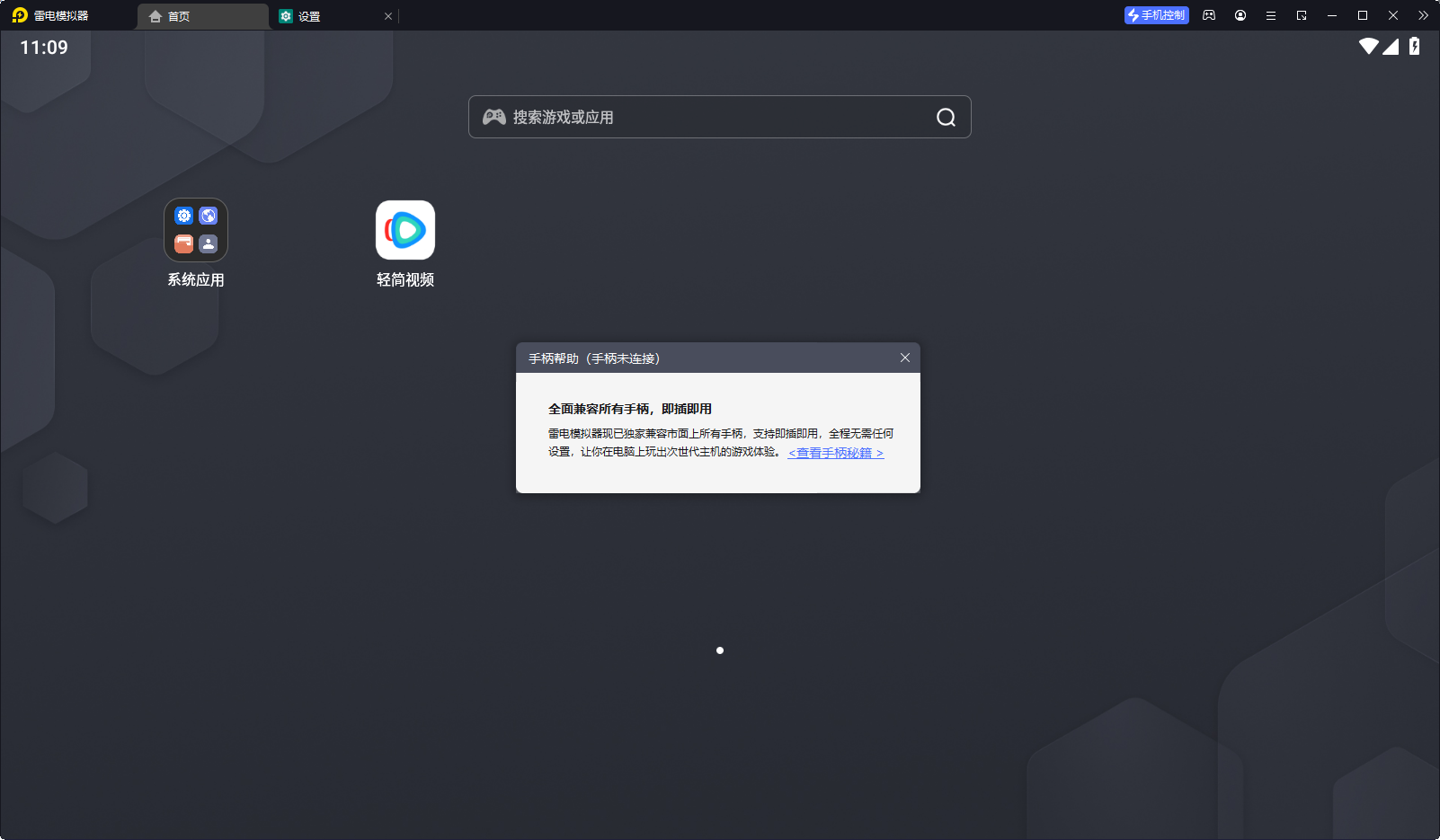Click the 雷电模拟器 logo
The image size is (1440, 840).
(20, 15)
